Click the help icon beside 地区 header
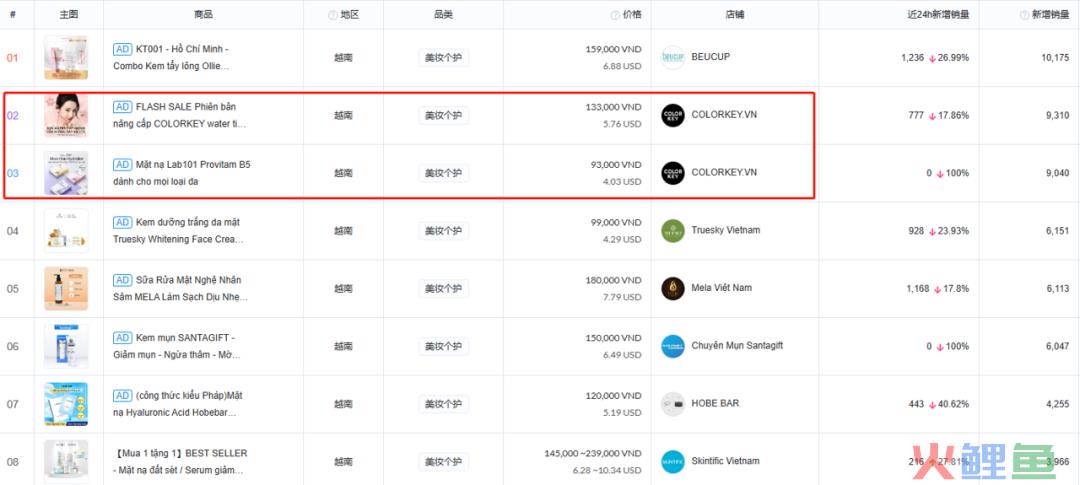This screenshot has height=485, width=1080. point(333,15)
